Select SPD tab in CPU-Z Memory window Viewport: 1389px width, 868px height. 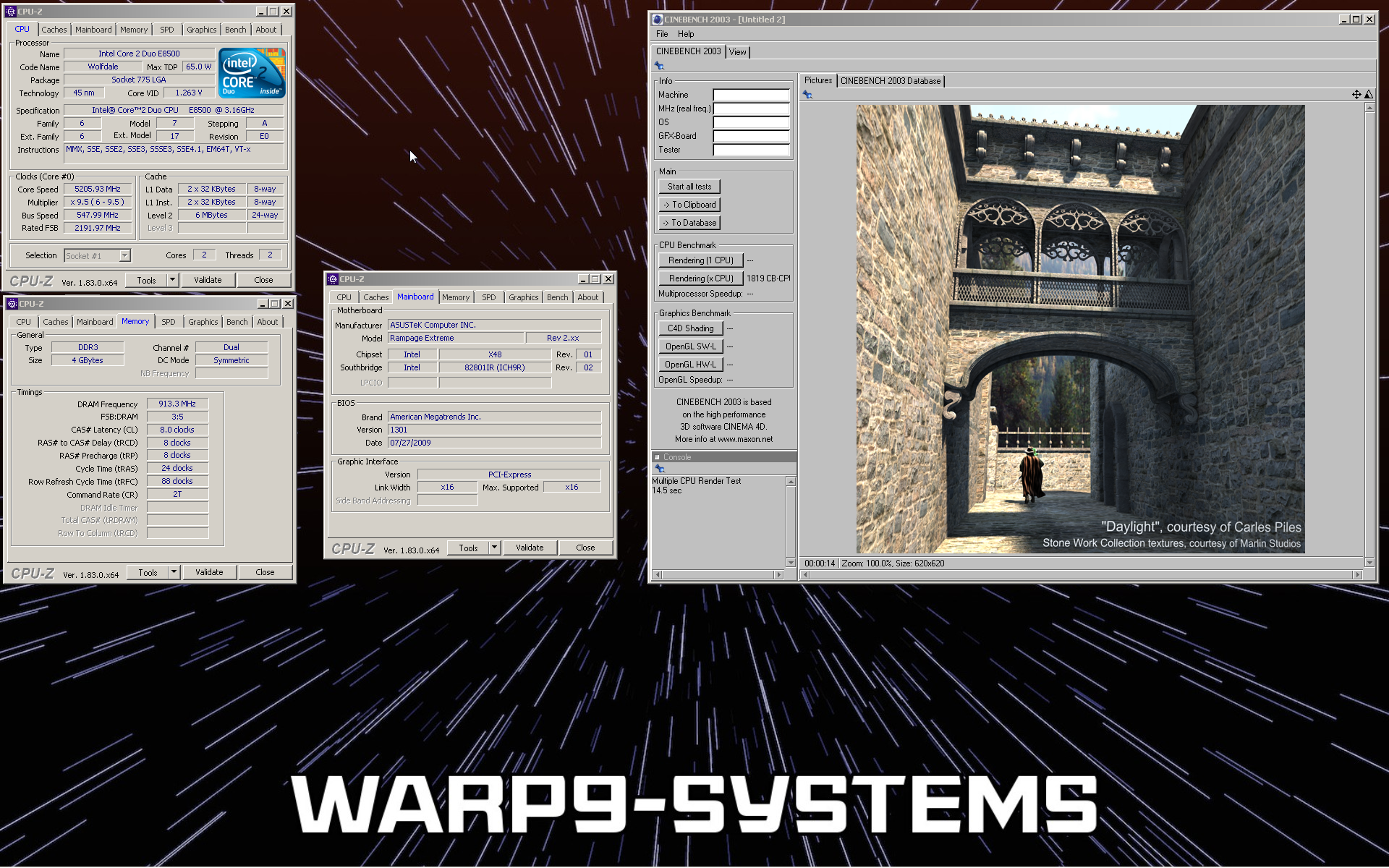(169, 322)
